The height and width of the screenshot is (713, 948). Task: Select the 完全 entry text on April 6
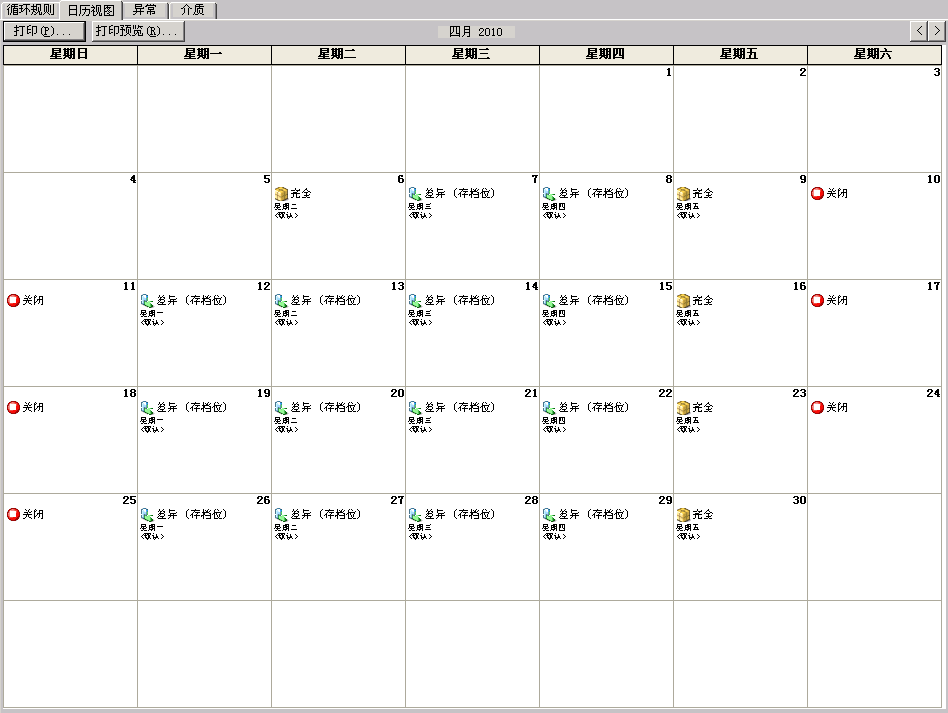pyautogui.click(x=300, y=194)
